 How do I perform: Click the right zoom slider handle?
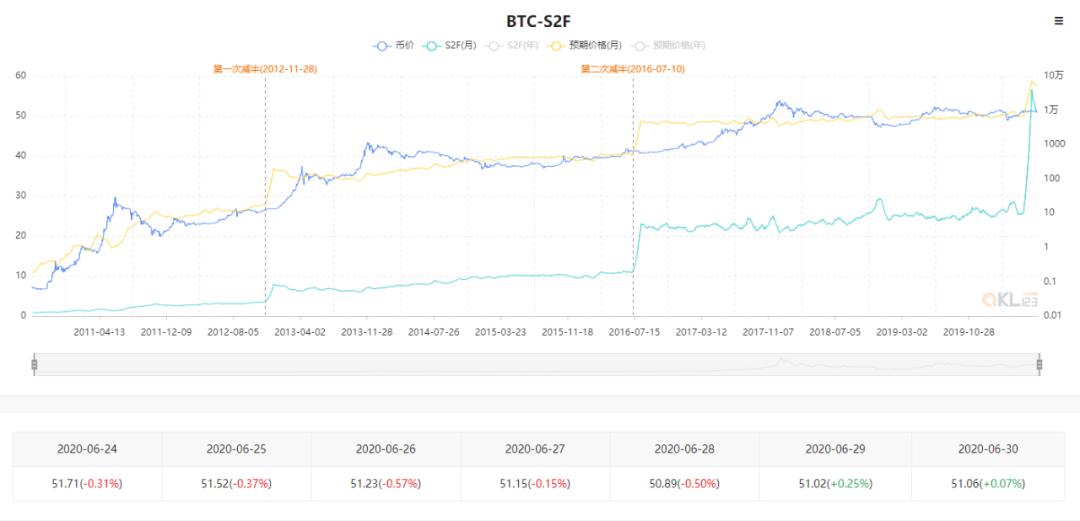tap(1041, 364)
